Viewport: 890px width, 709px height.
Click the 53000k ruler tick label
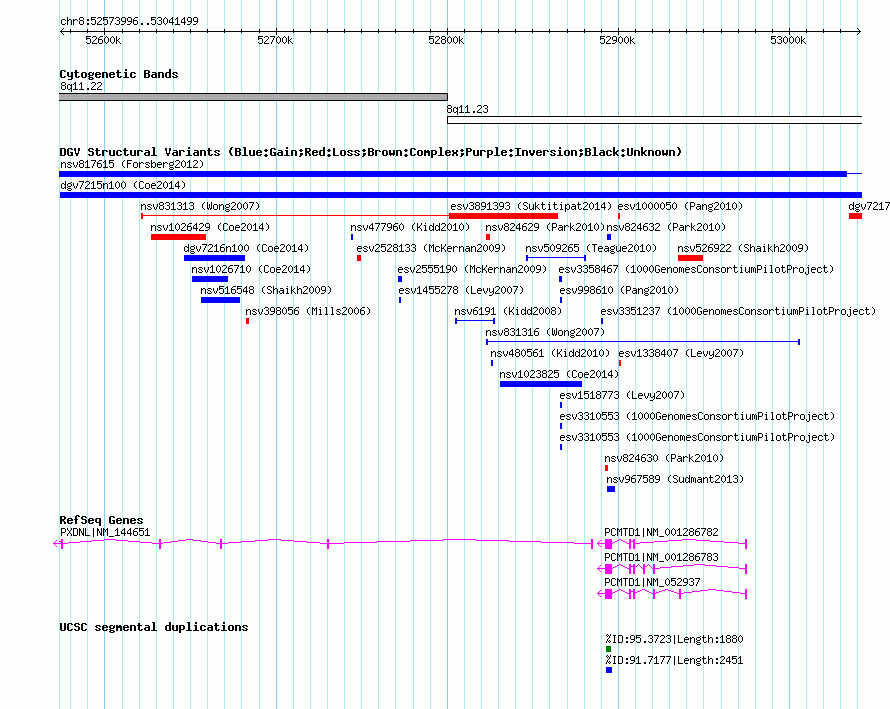tap(788, 40)
